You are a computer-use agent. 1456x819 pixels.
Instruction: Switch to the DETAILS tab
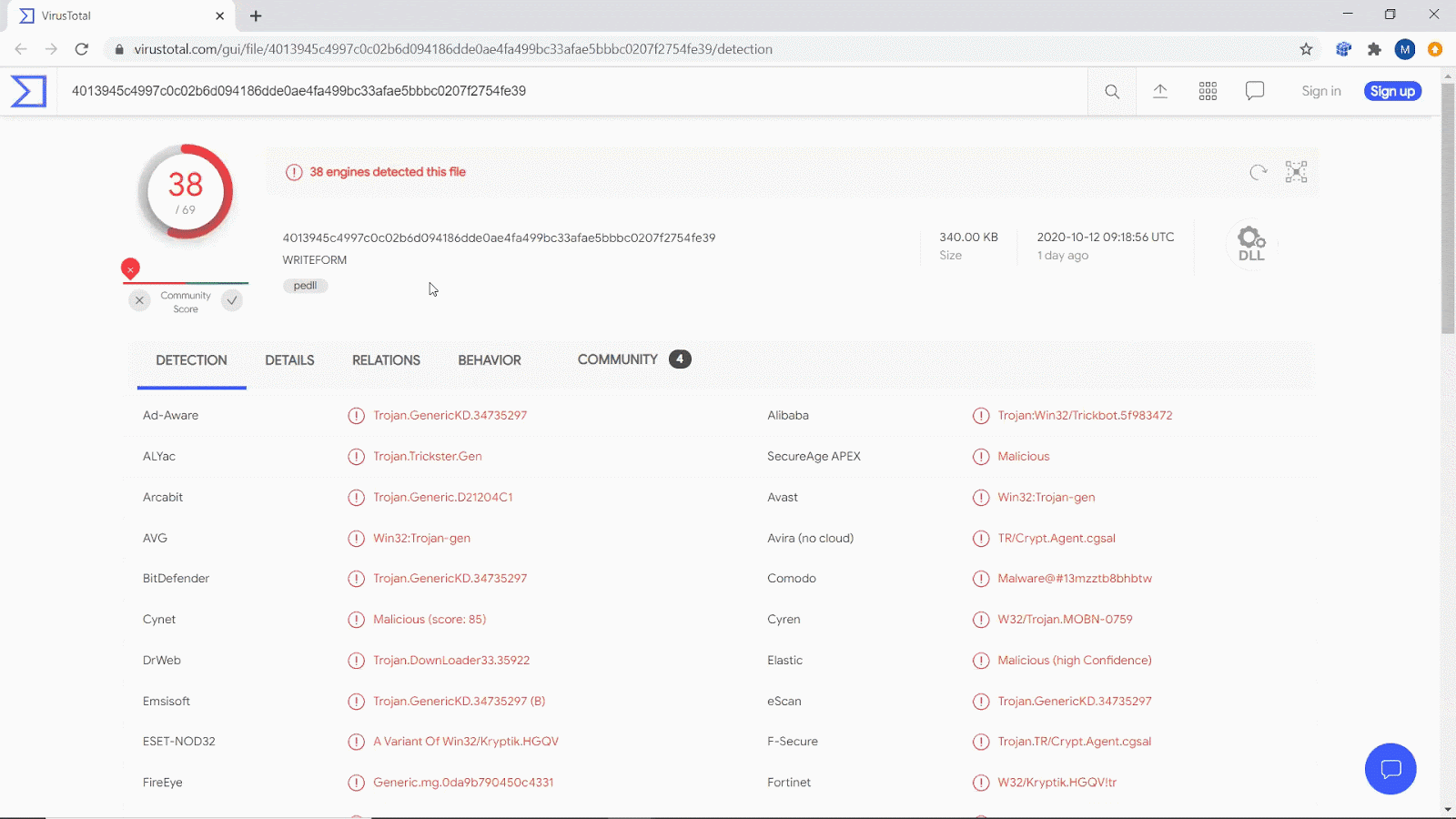tap(289, 360)
